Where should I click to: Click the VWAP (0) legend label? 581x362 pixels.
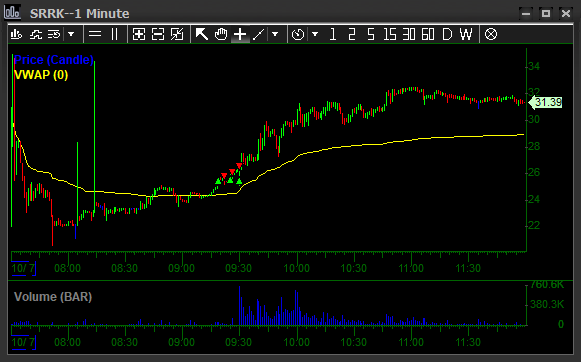(41, 75)
